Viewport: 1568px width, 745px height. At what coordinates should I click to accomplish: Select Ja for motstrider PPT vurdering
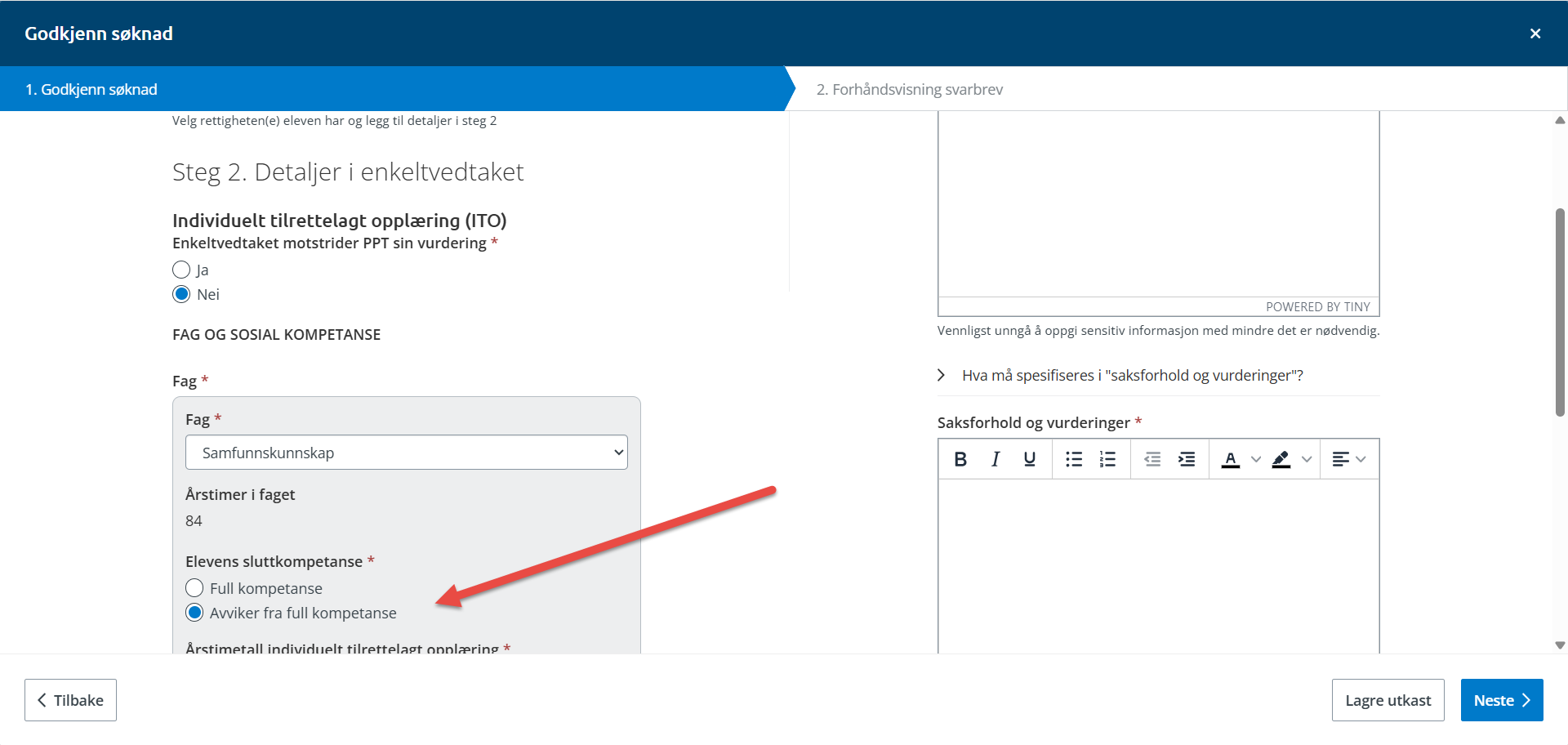click(x=181, y=270)
